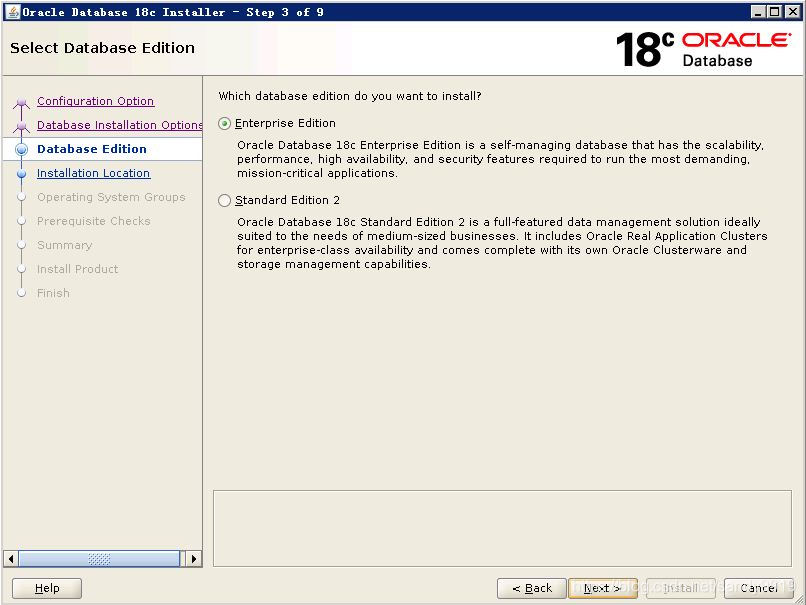The height and width of the screenshot is (605, 806).
Task: Click the greyed-out Install button
Action: point(681,588)
